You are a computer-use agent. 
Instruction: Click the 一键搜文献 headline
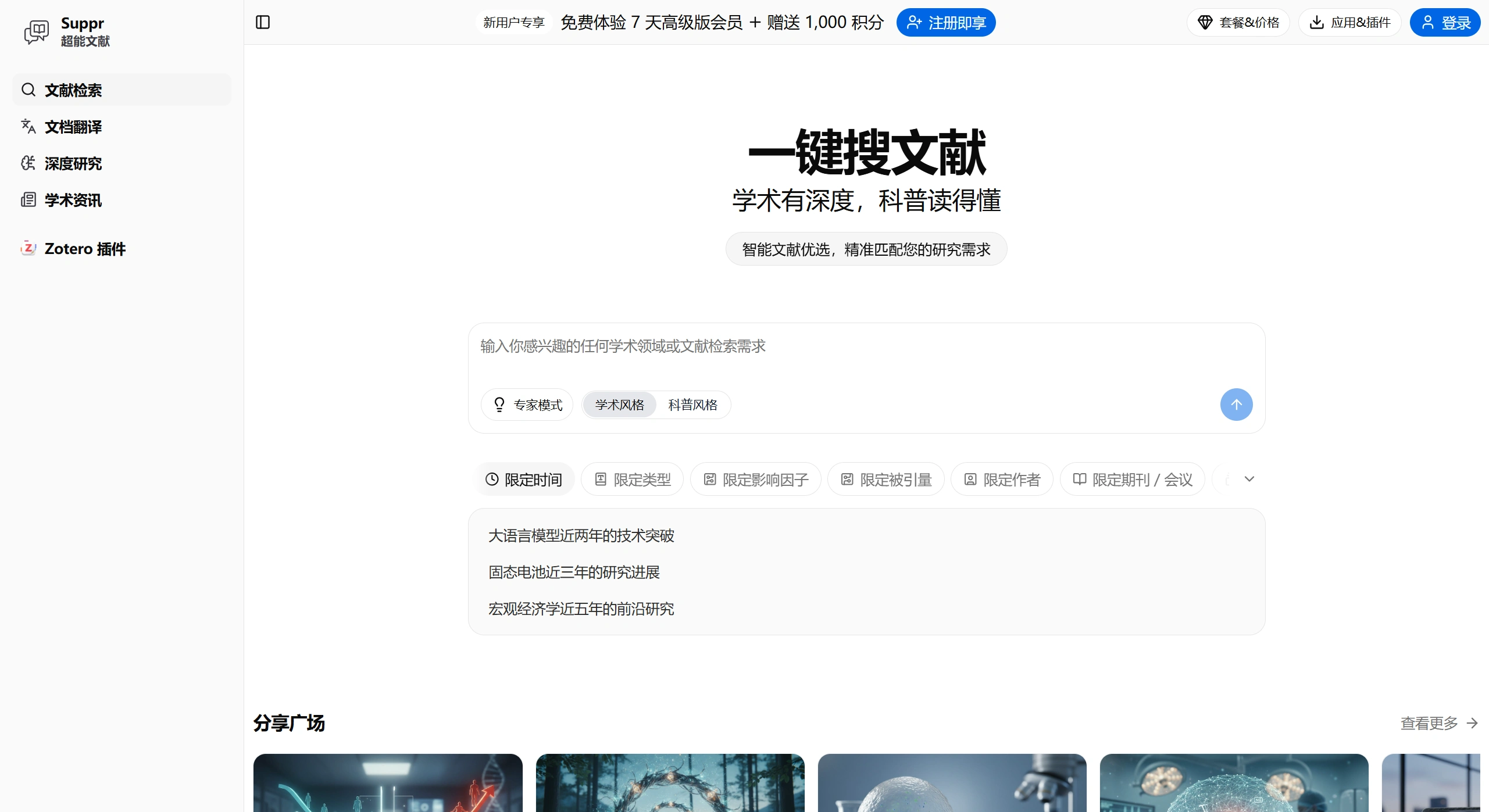click(x=866, y=152)
